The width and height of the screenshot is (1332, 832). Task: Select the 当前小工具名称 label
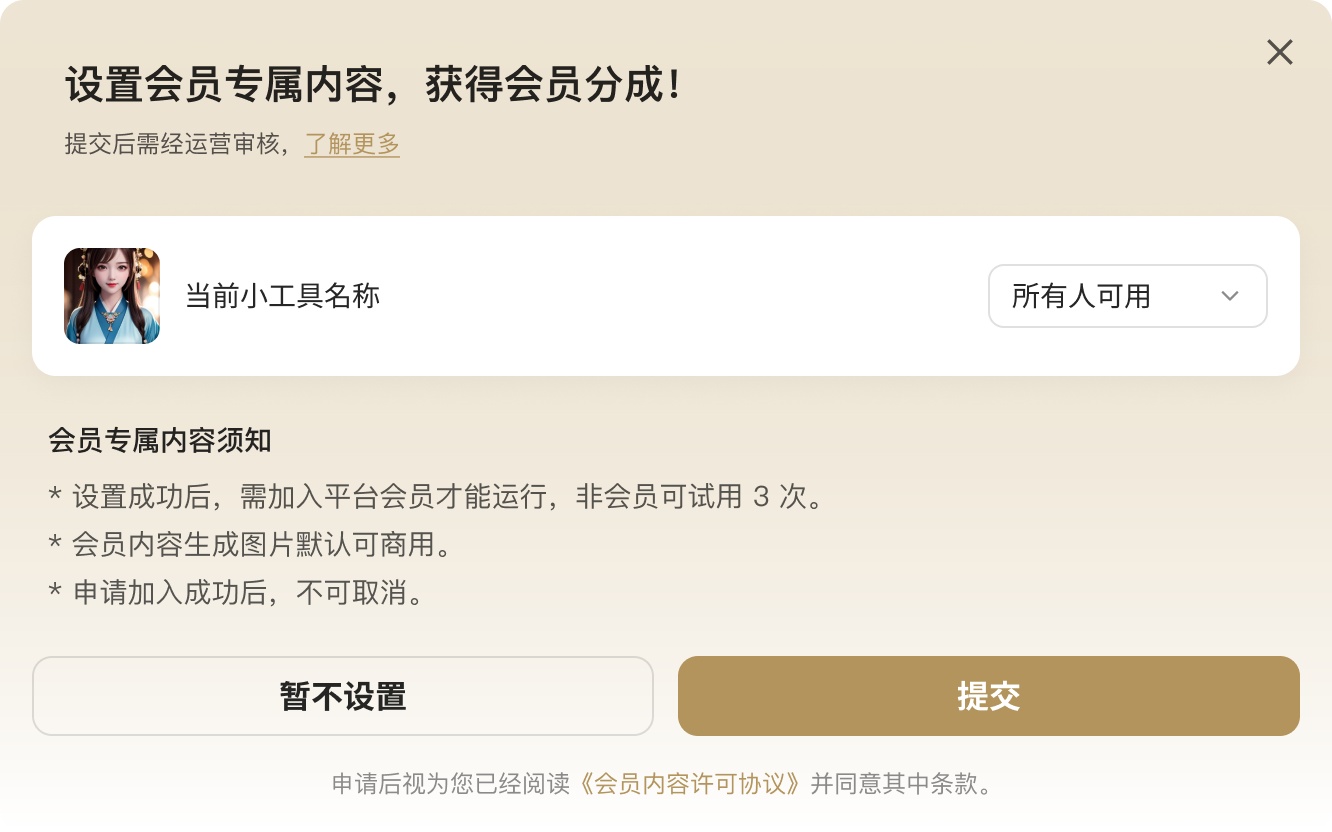tap(283, 296)
